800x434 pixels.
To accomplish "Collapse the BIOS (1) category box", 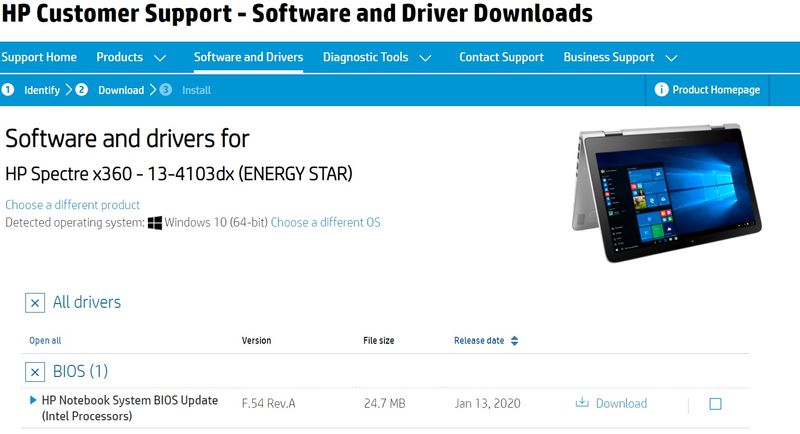I will (x=35, y=372).
